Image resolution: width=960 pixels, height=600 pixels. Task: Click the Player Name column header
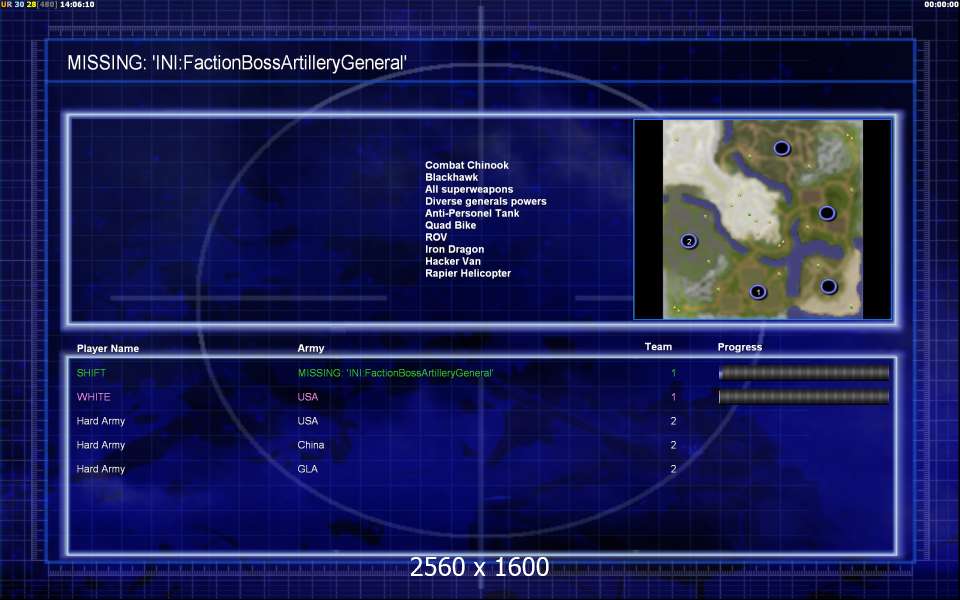pos(108,348)
